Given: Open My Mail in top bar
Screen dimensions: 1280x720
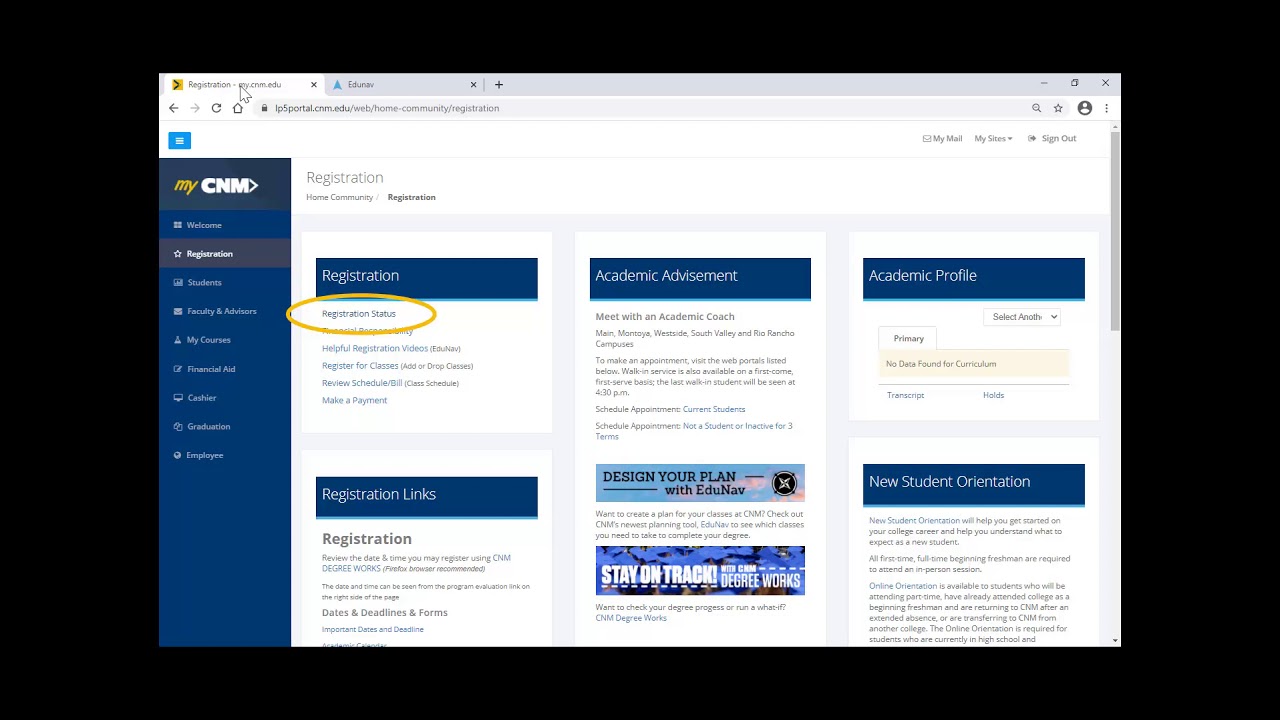Looking at the screenshot, I should tap(942, 139).
